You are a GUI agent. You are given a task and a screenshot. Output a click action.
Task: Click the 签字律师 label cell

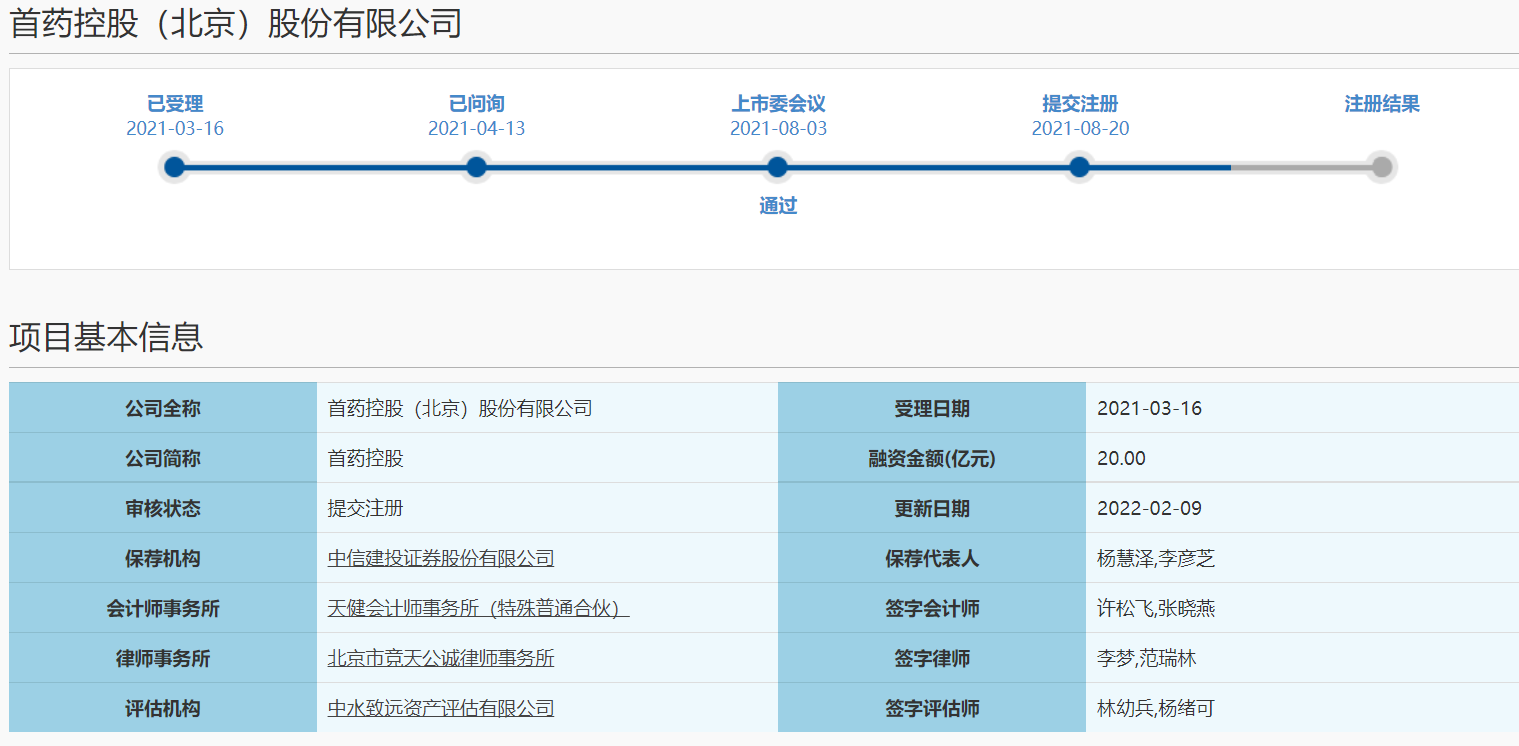[x=932, y=658]
